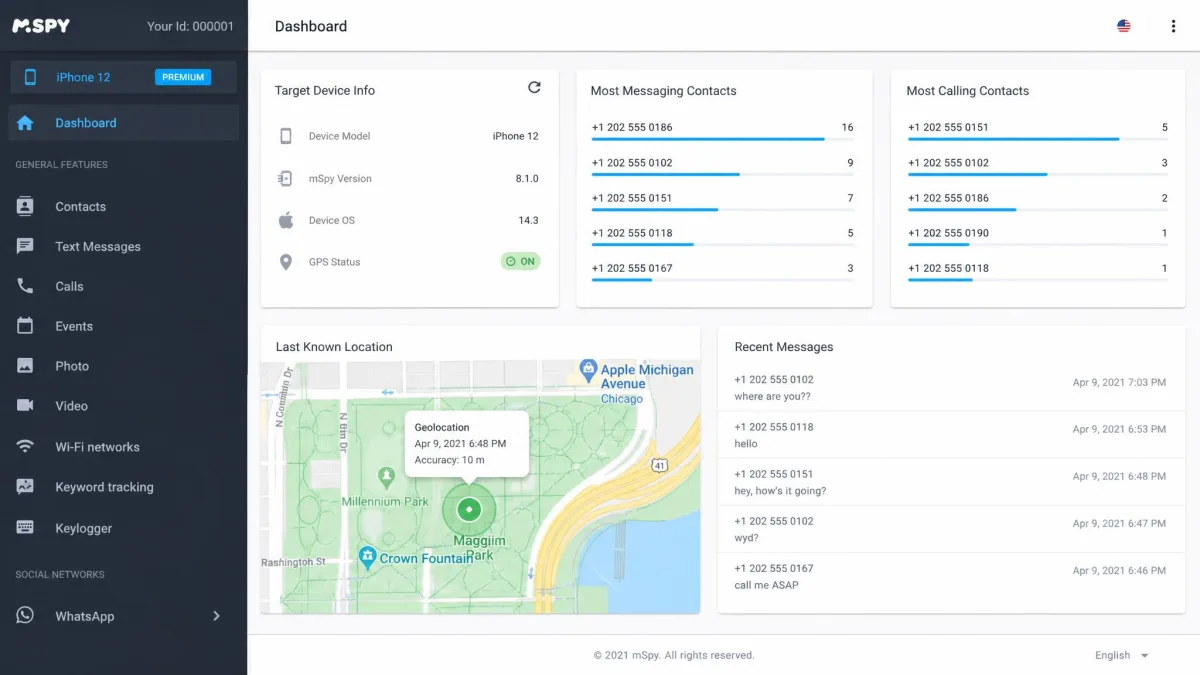Open the 'wyd?' recent message
This screenshot has width=1200, height=675.
pyautogui.click(x=951, y=529)
